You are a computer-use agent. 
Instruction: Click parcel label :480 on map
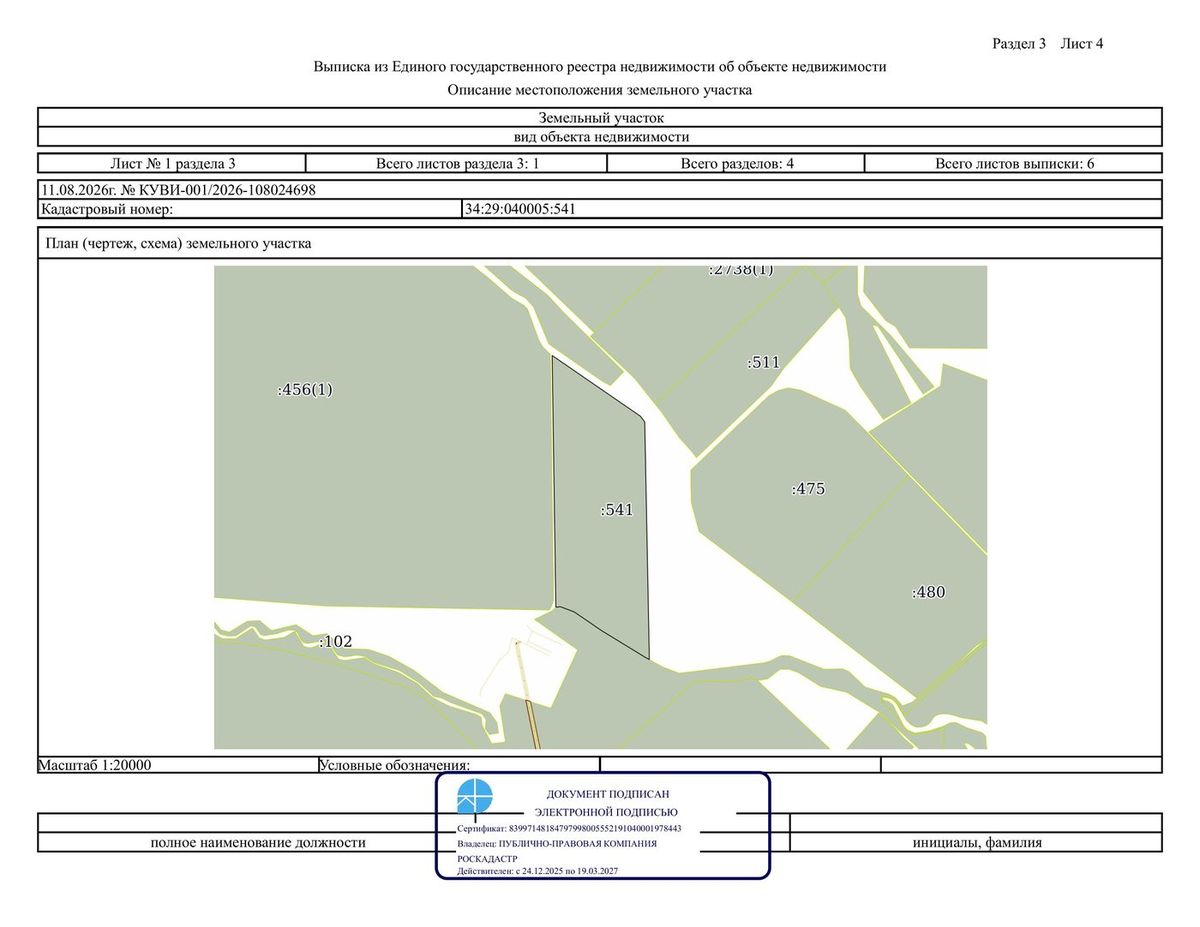928,592
